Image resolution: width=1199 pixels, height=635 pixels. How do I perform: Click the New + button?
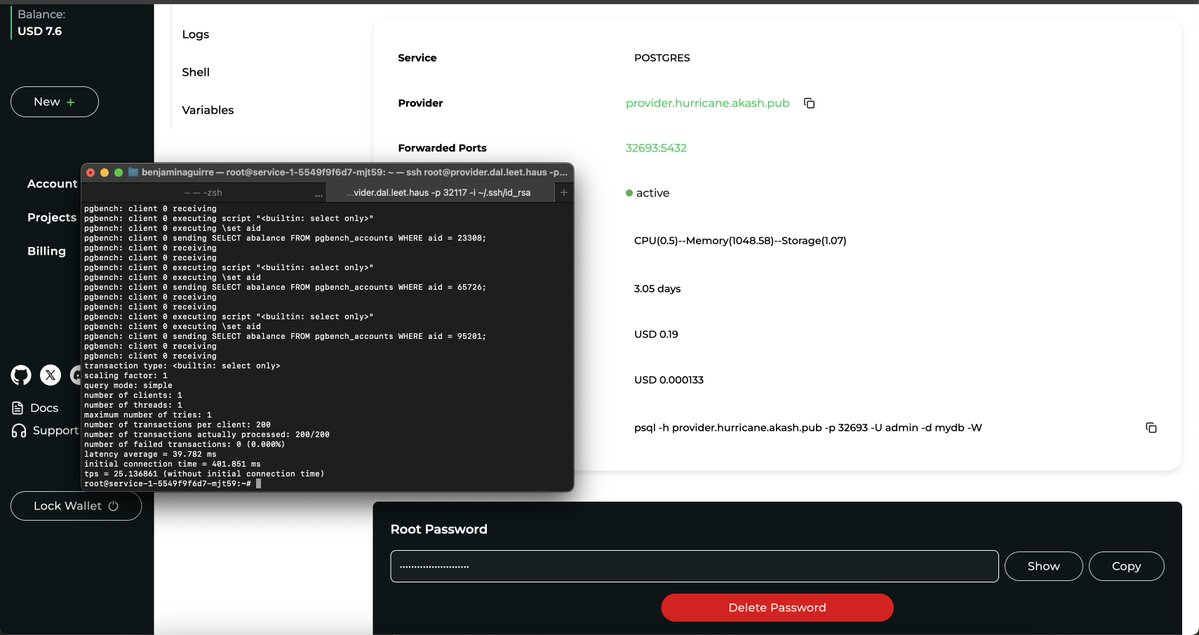[54, 102]
